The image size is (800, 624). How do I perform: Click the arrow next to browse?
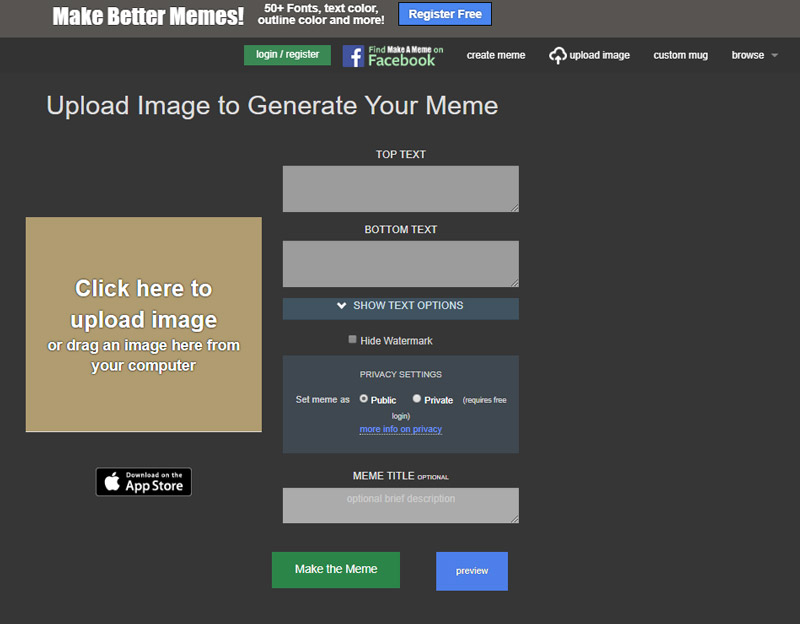774,56
